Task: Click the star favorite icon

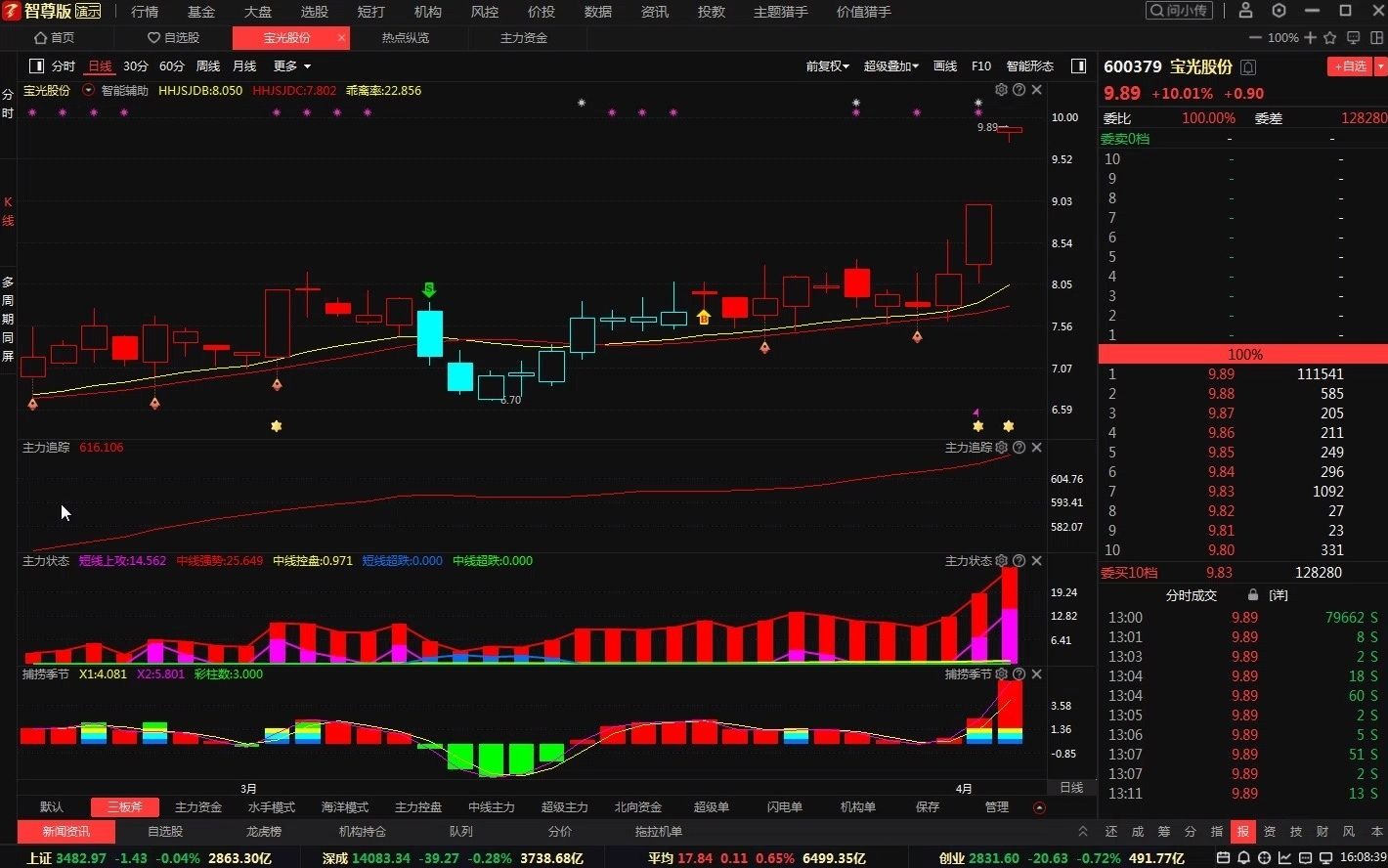Action: pyautogui.click(x=1330, y=37)
